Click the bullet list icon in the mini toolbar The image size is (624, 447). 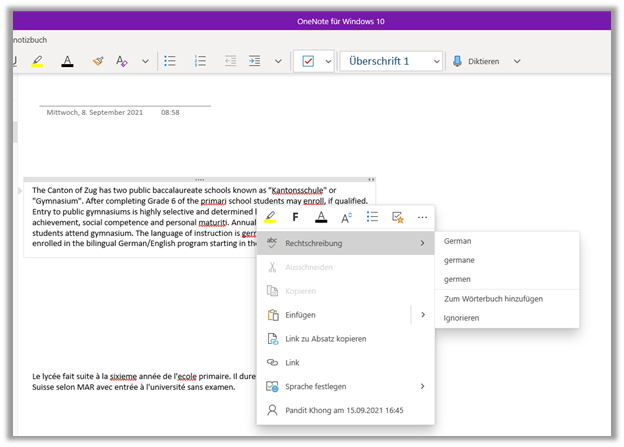[x=372, y=217]
